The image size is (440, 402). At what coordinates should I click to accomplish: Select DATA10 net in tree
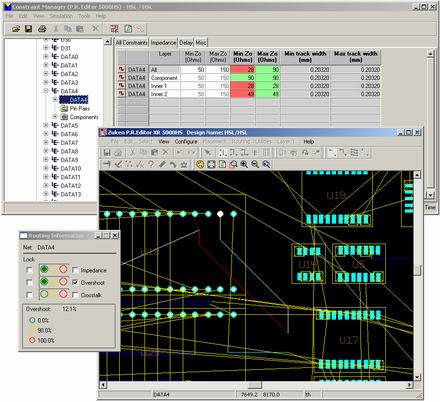point(71,168)
